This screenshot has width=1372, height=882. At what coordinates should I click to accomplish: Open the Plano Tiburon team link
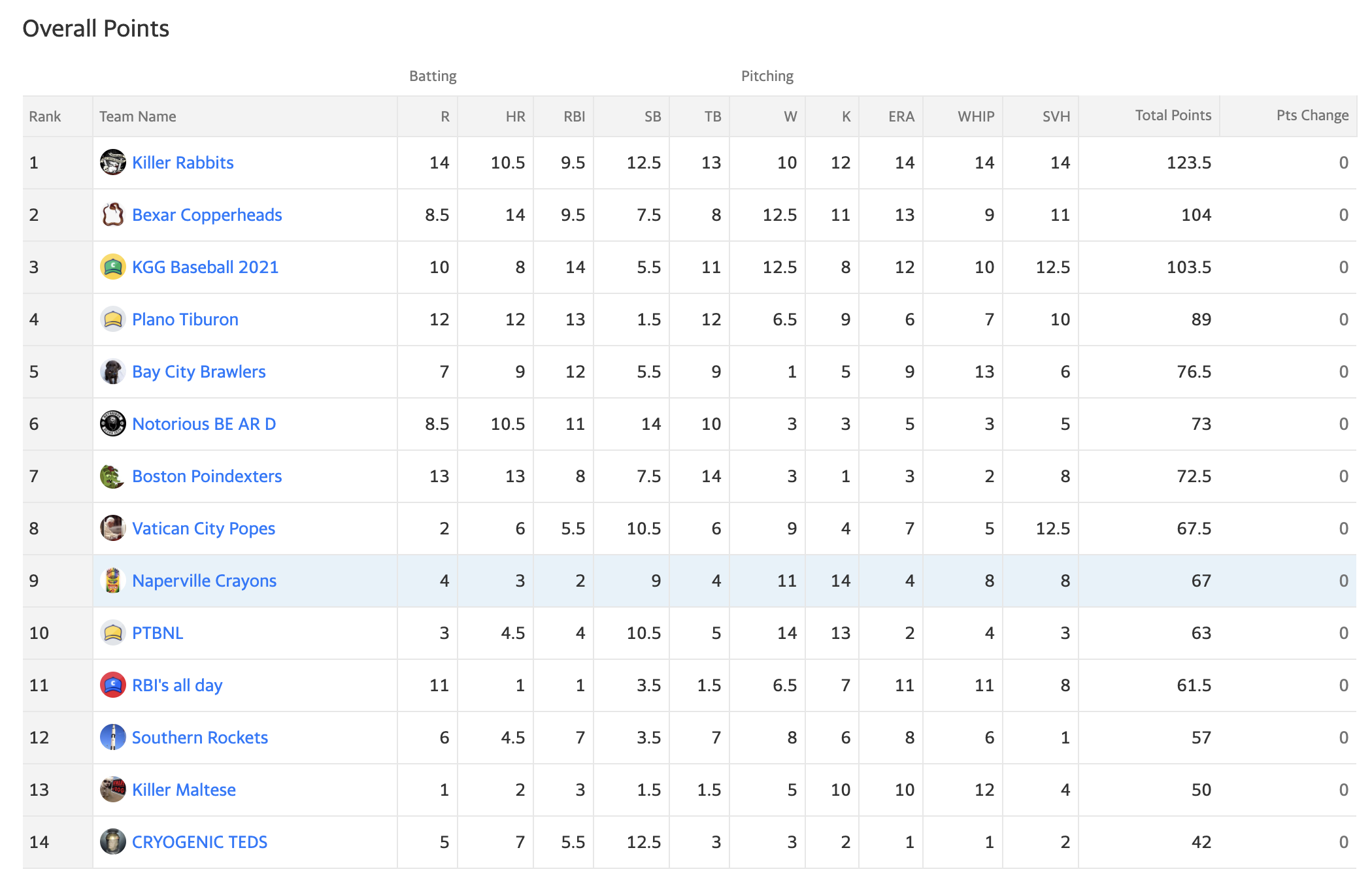(185, 319)
